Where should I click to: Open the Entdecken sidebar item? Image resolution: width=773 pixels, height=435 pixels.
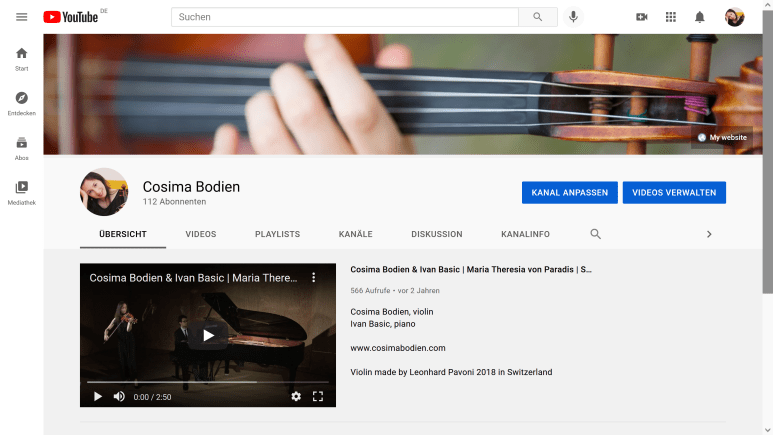[21, 103]
